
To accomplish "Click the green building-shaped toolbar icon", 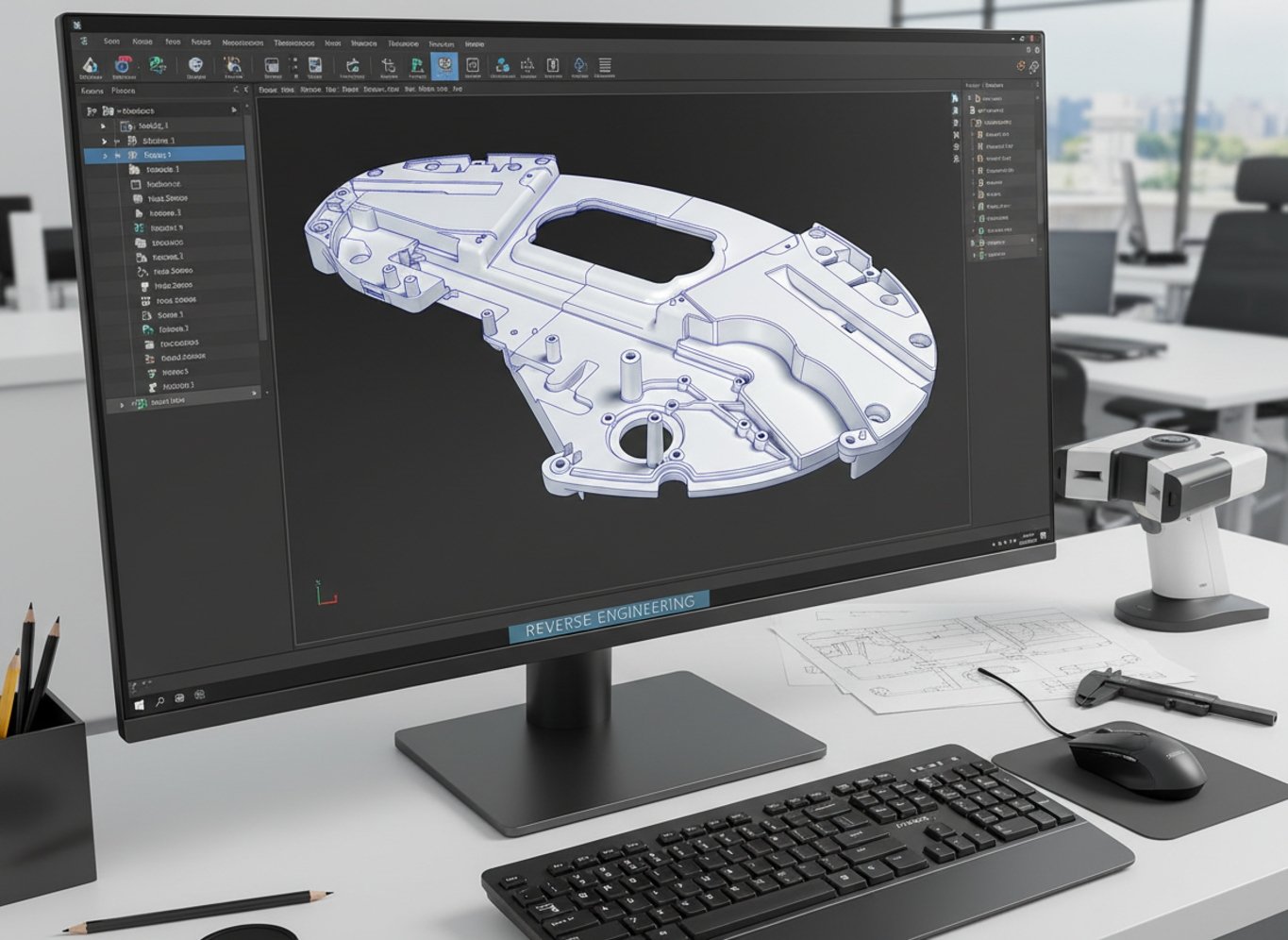I will (x=416, y=66).
